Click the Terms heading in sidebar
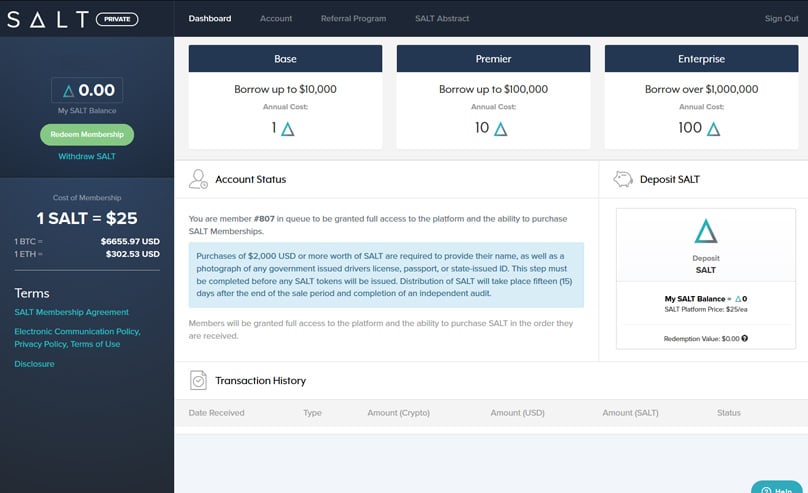Screen dimensions: 808x493 (32, 293)
